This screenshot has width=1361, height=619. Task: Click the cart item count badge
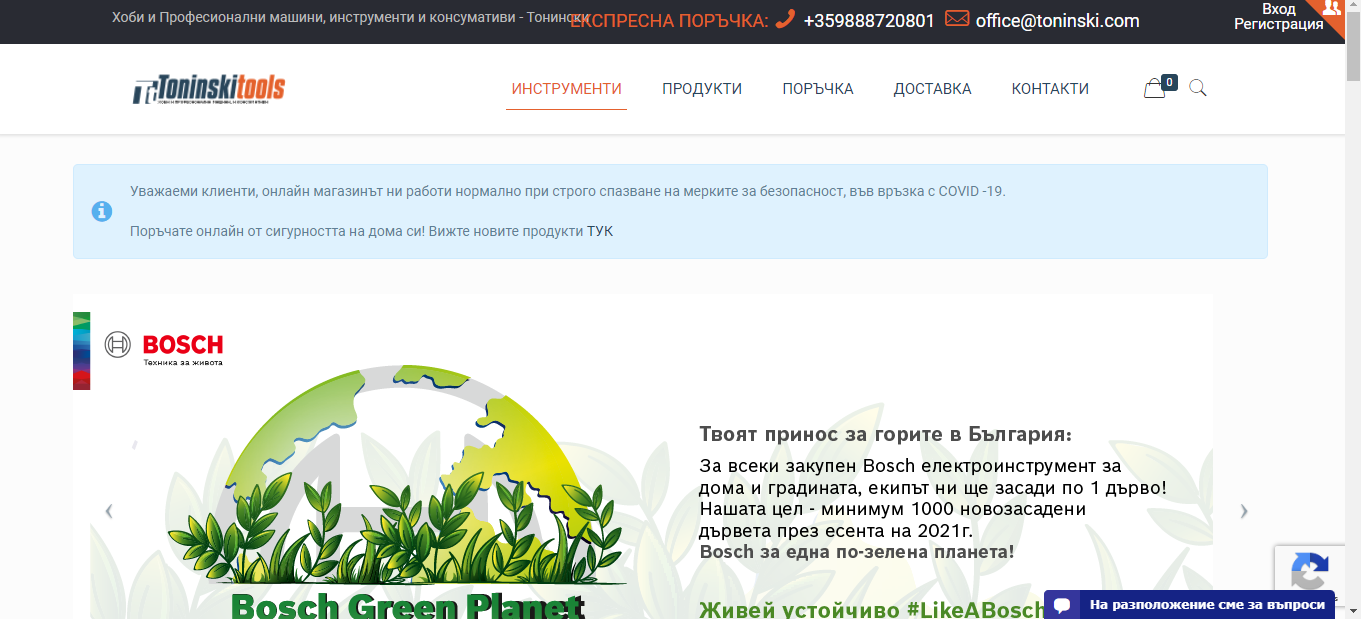pos(1169,82)
